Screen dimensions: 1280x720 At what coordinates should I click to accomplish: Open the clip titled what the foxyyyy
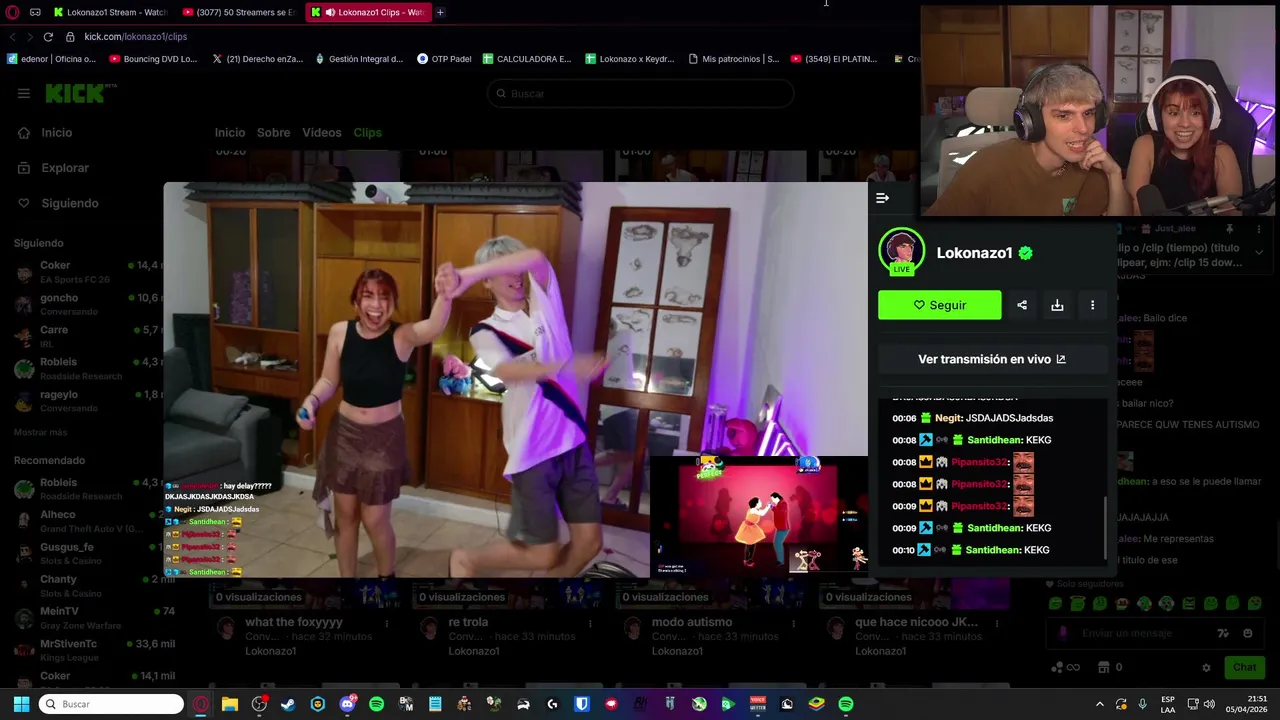(294, 622)
